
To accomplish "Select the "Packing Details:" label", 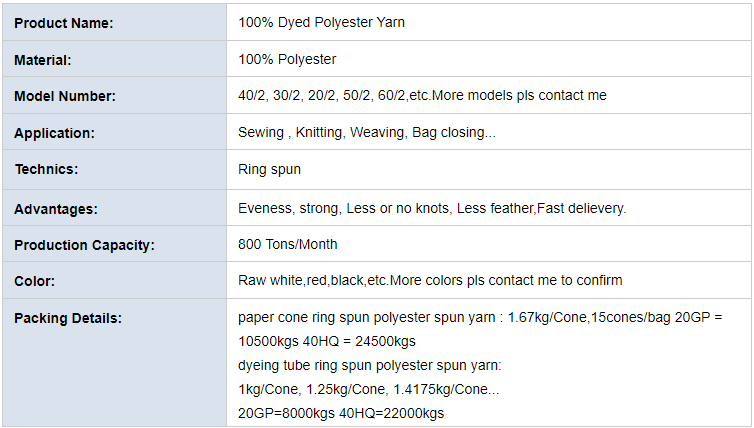I will (x=68, y=319).
